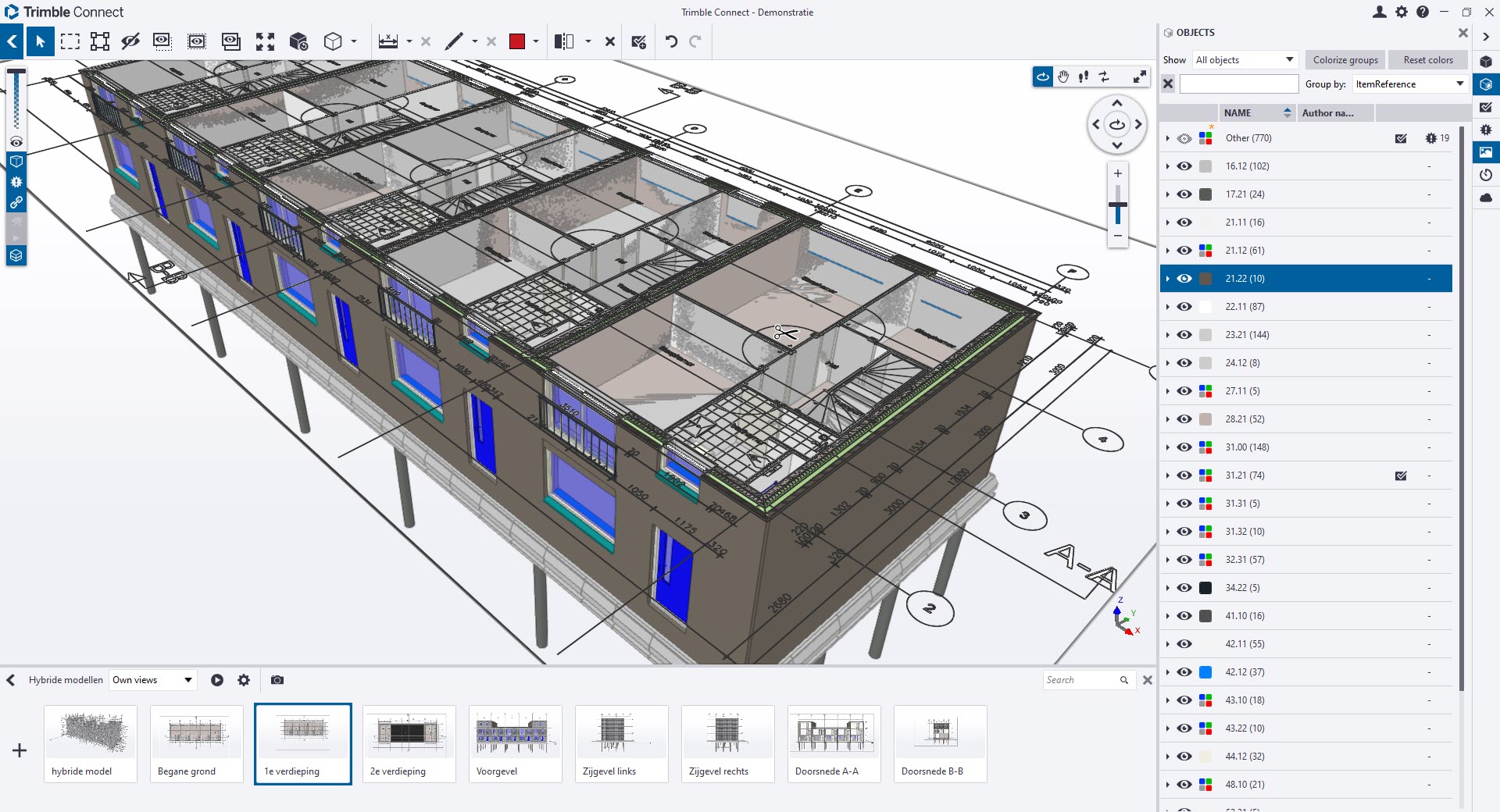Hide the 23.21 (144) group
This screenshot has width=1500, height=812.
pos(1184,335)
